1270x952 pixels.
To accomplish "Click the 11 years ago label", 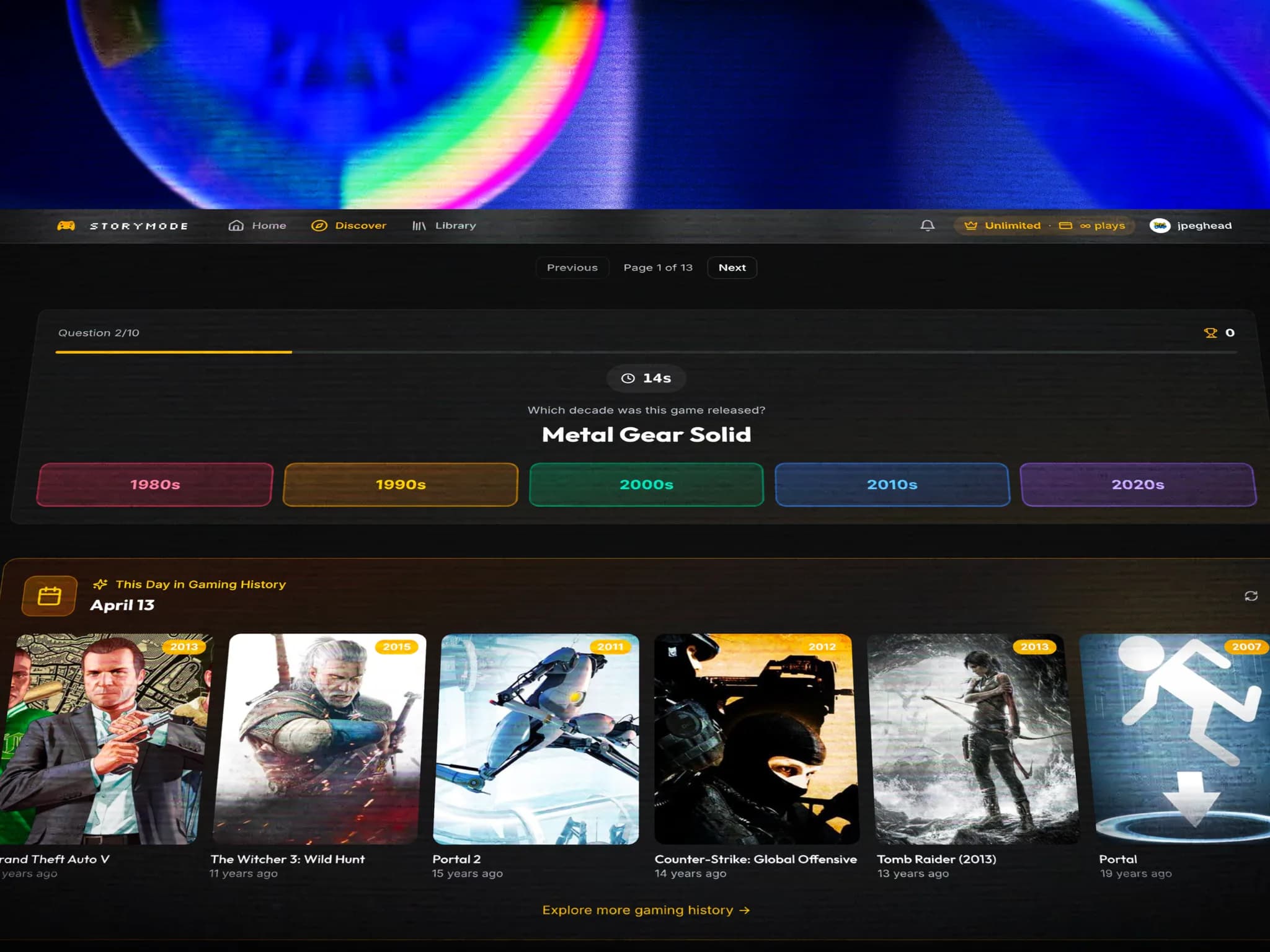I will point(243,873).
